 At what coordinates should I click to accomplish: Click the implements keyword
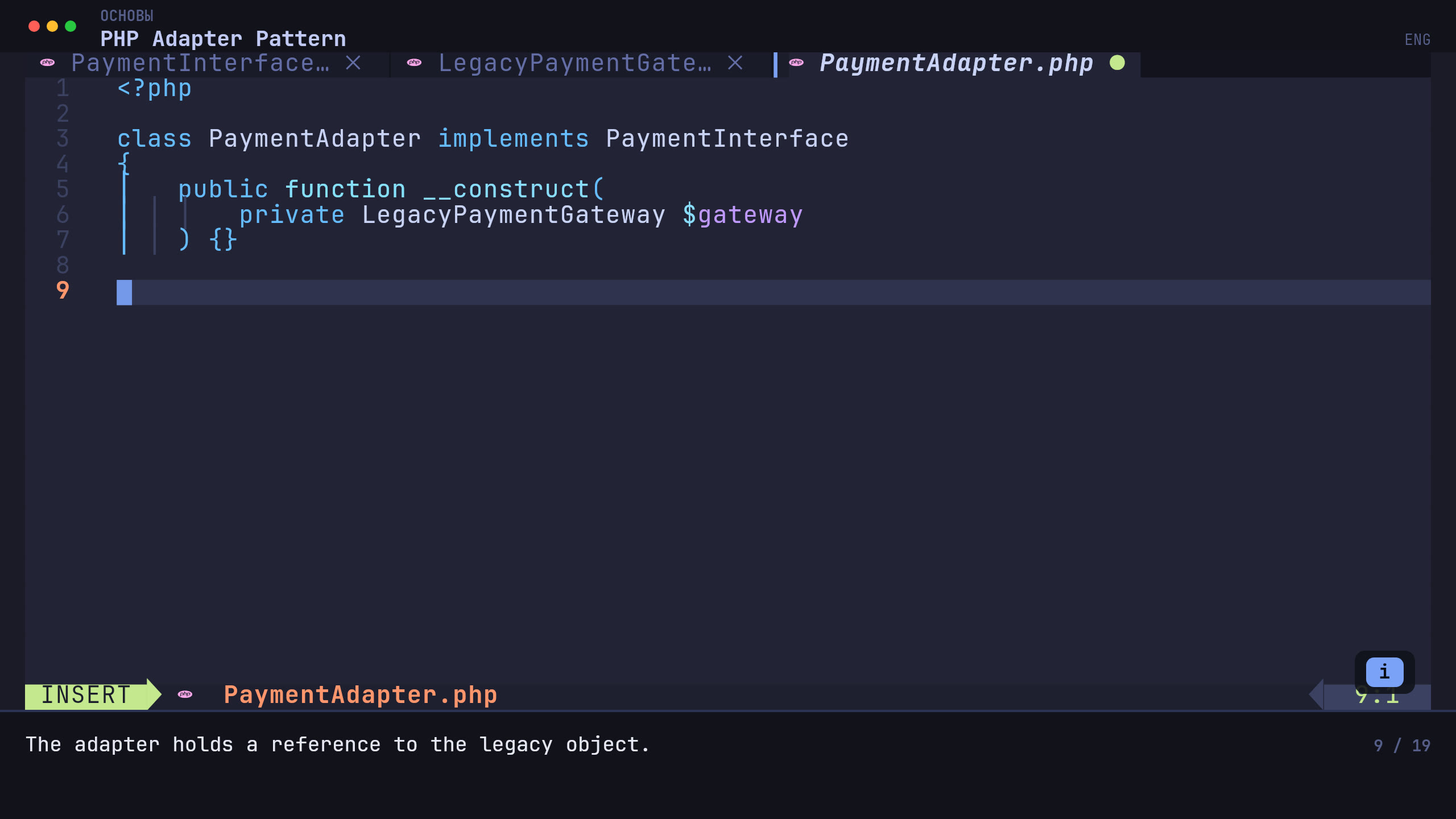[x=513, y=139]
